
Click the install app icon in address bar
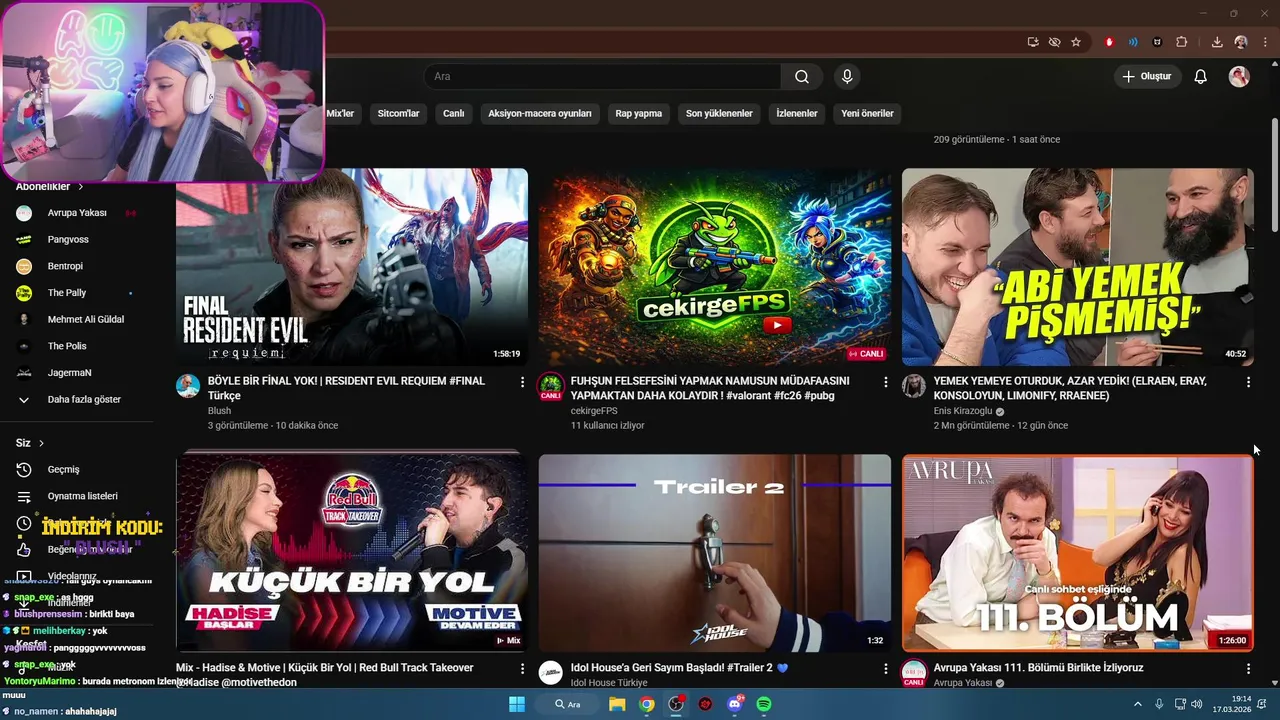[x=1033, y=42]
